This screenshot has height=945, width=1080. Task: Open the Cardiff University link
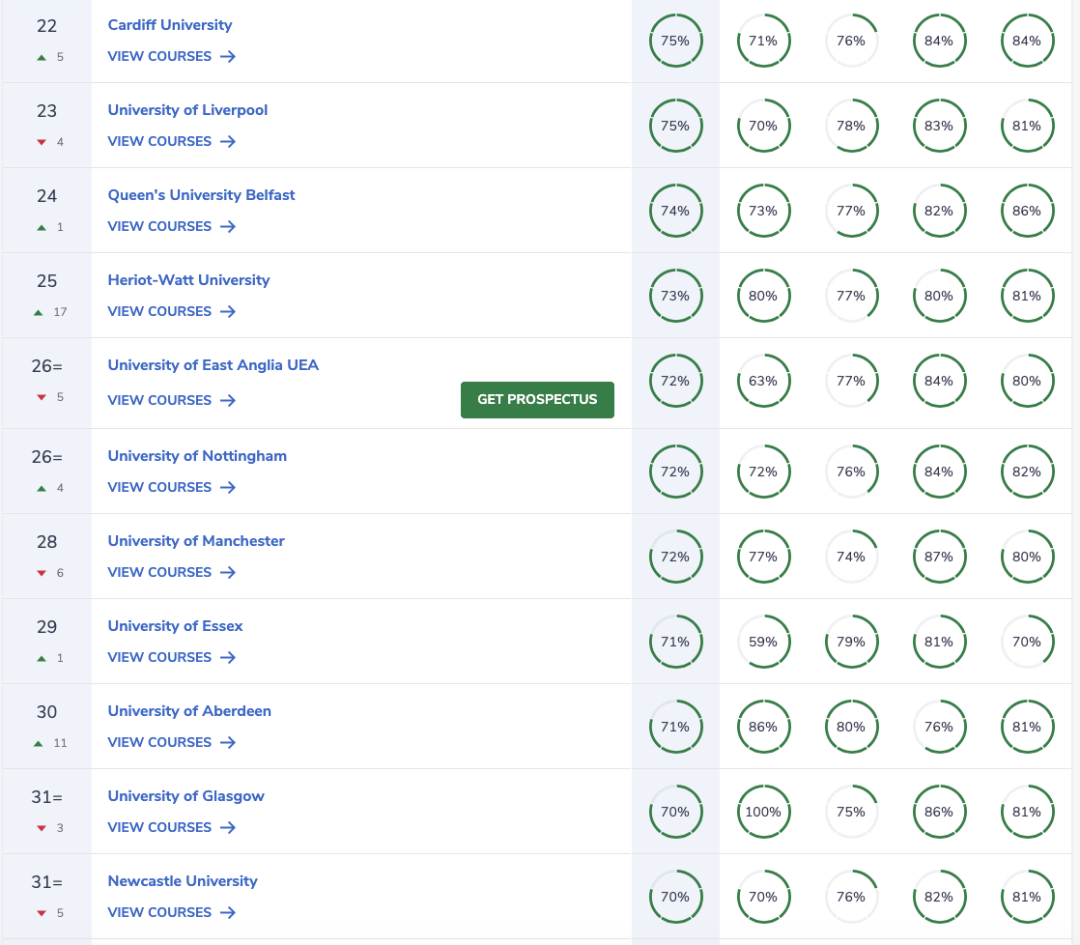(169, 25)
